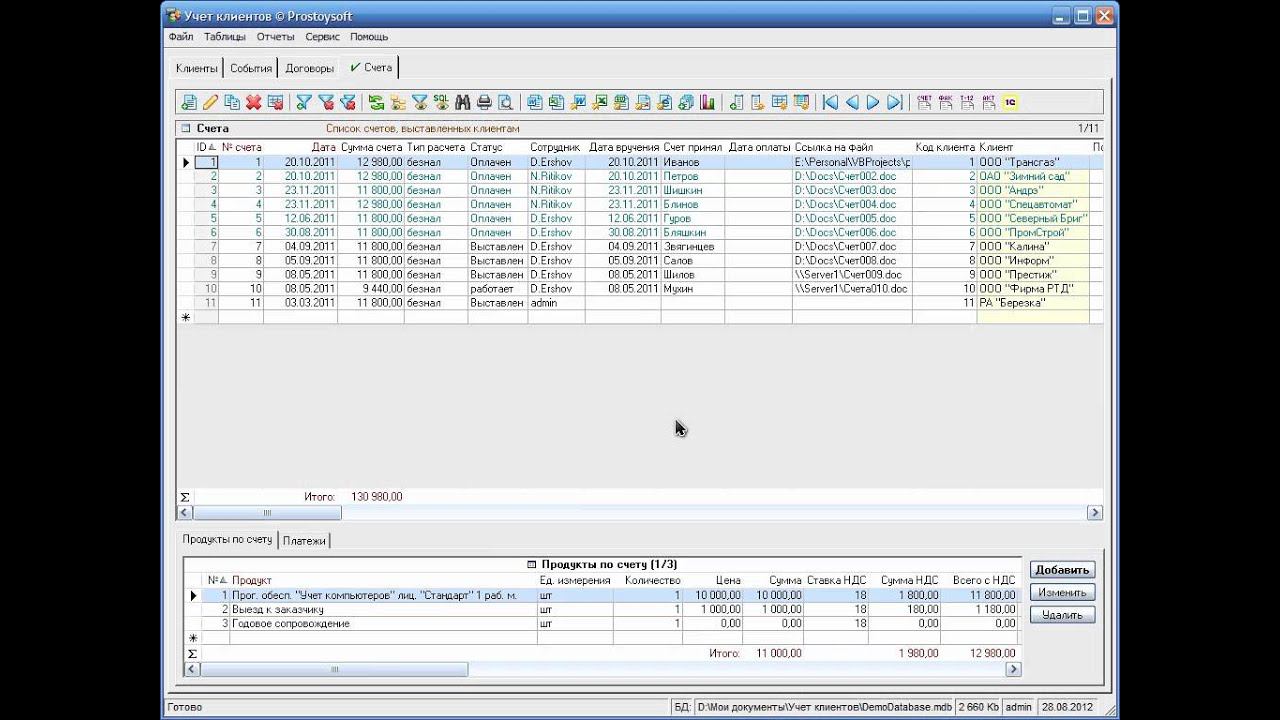Click the Сотрудник column header

(556, 147)
